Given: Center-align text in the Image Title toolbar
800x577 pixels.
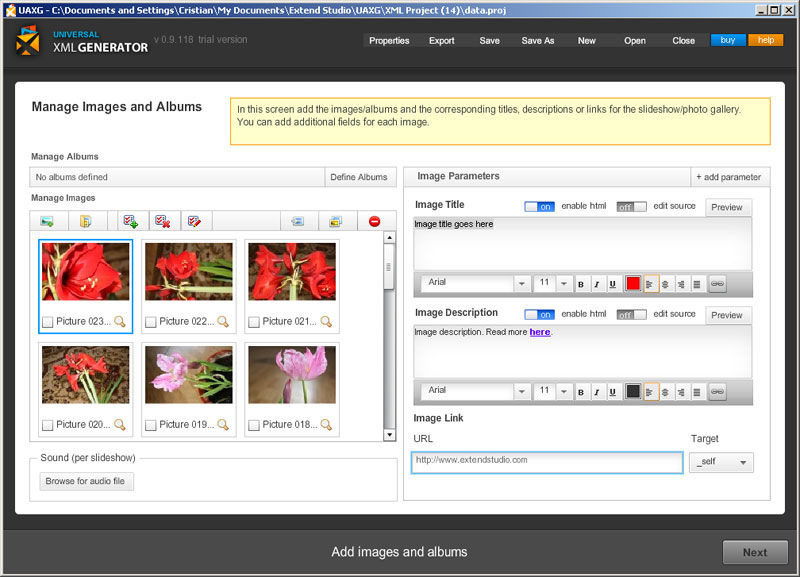Looking at the screenshot, I should [665, 284].
